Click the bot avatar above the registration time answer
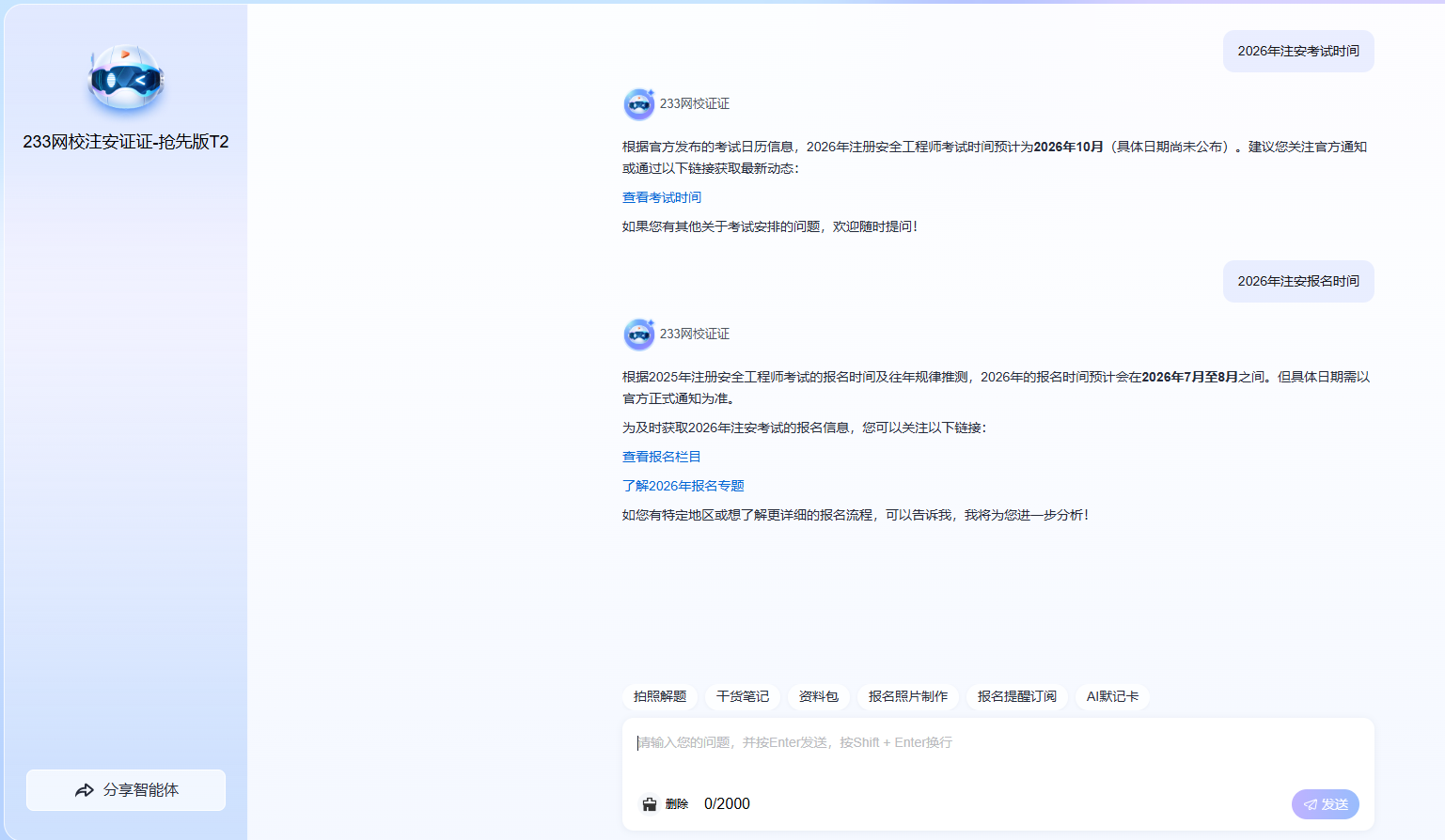The width and height of the screenshot is (1445, 840). tap(639, 334)
